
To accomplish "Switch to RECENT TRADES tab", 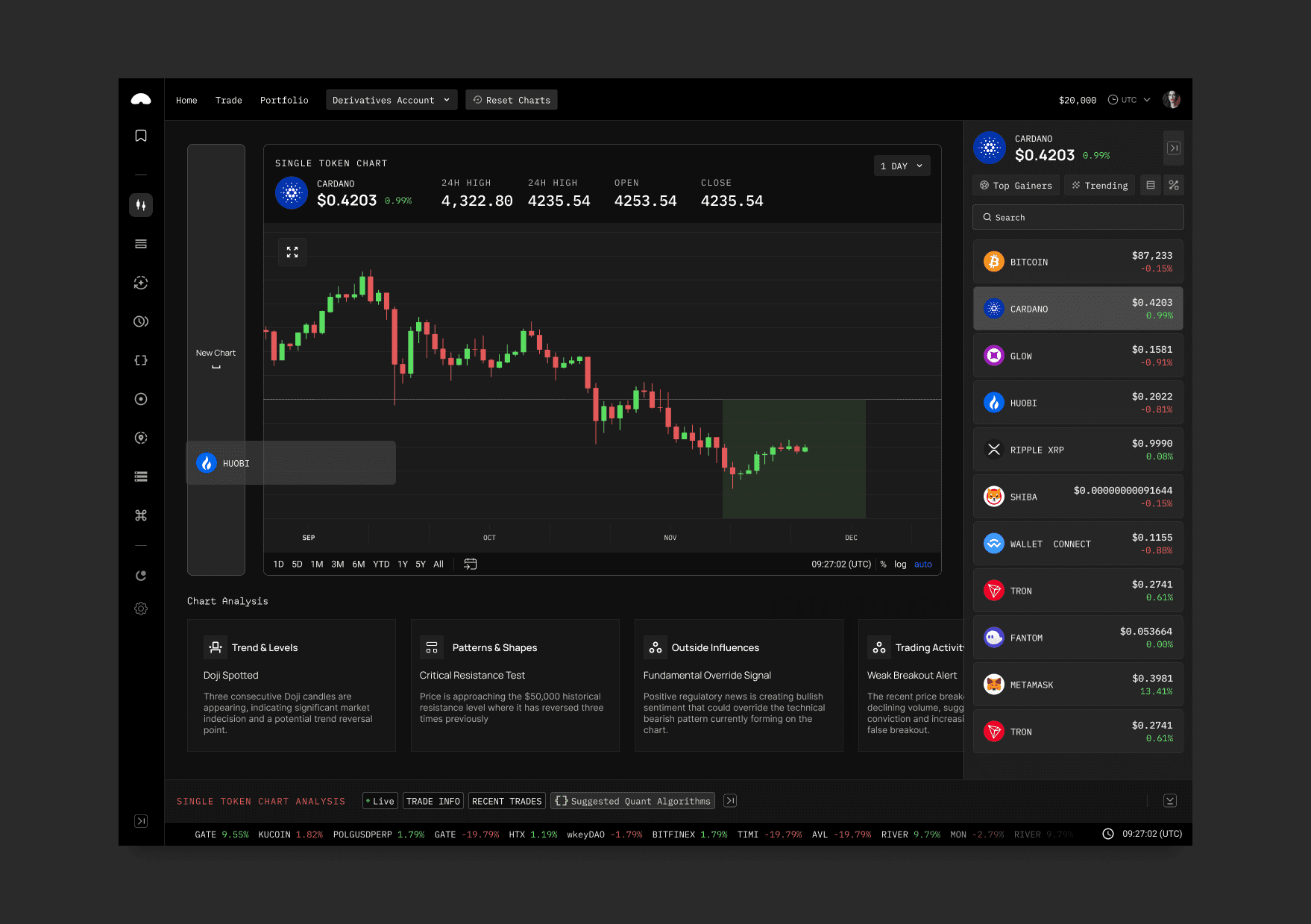I will coord(507,801).
